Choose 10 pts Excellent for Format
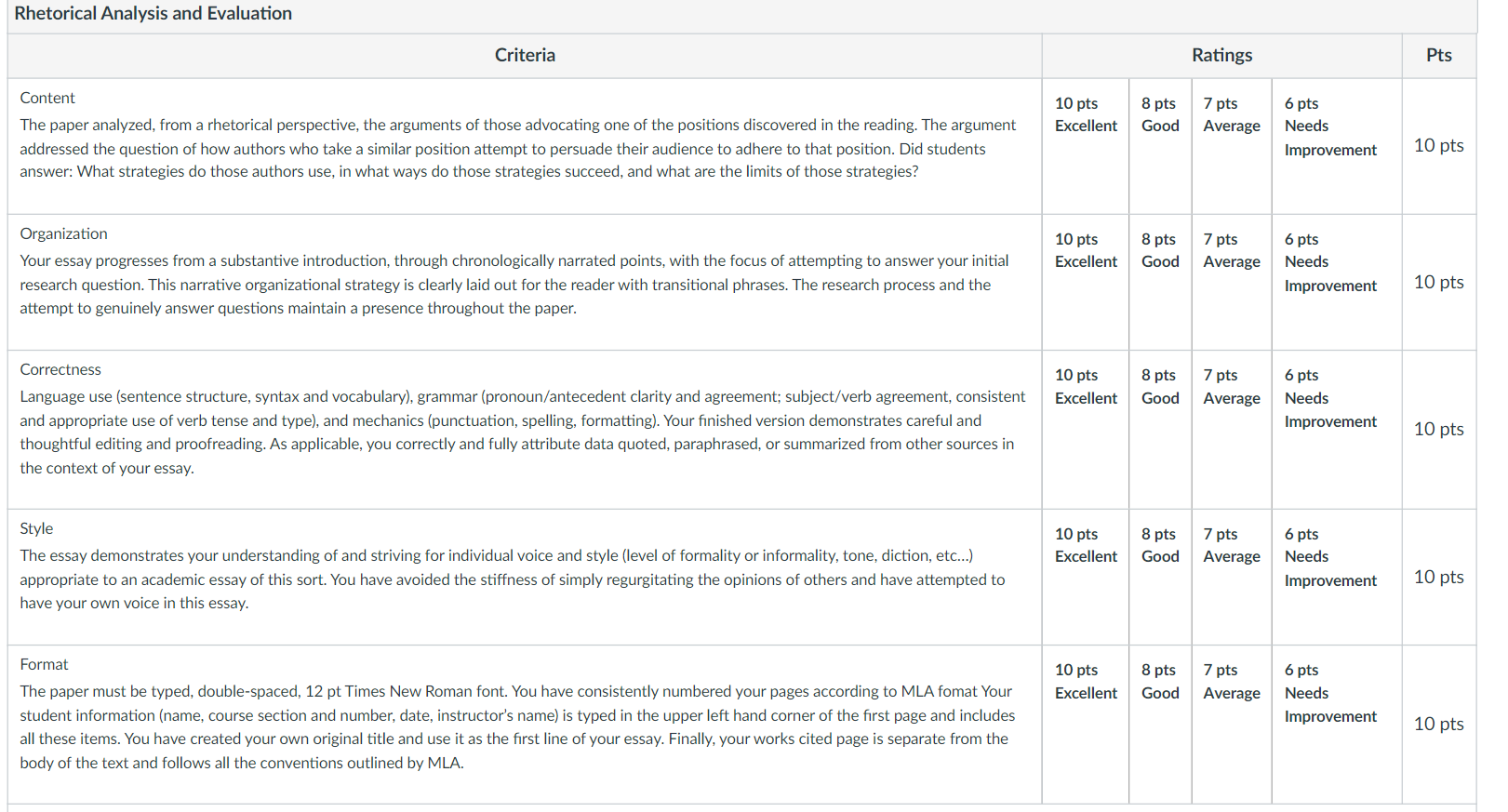1508x812 pixels. (1085, 724)
